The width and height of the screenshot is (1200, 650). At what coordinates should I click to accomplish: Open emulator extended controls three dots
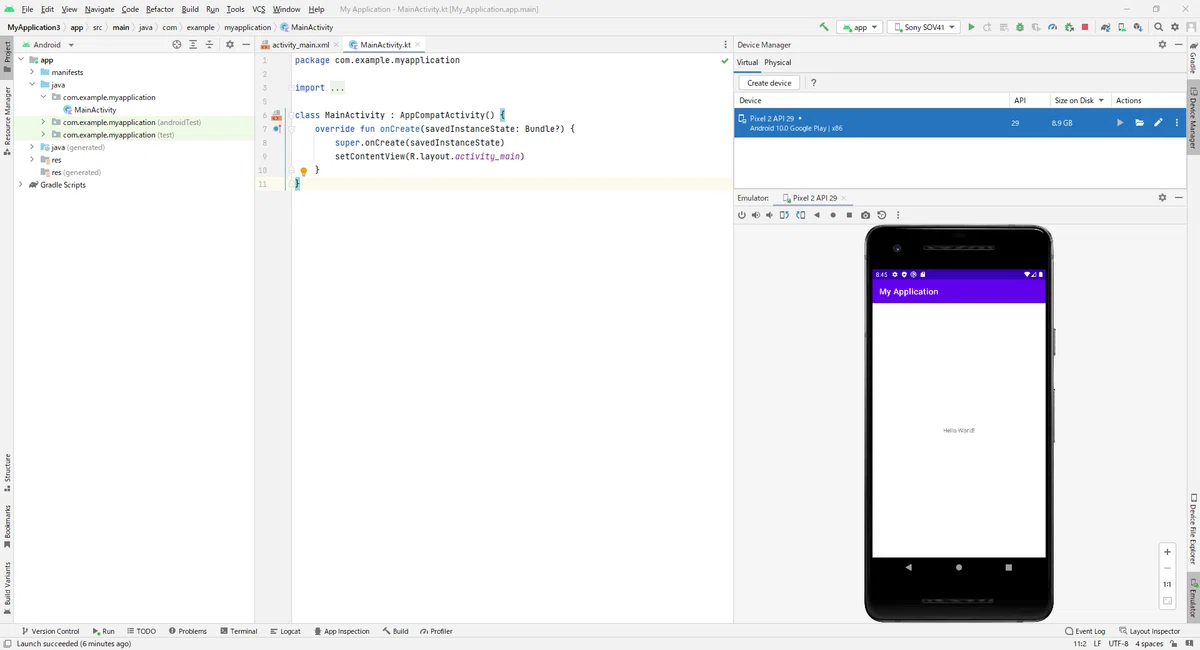(898, 215)
